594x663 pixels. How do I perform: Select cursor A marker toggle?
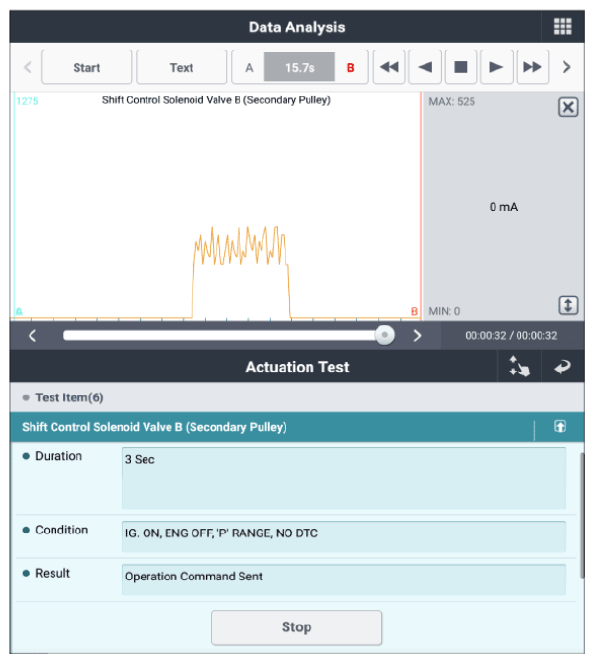click(x=249, y=68)
